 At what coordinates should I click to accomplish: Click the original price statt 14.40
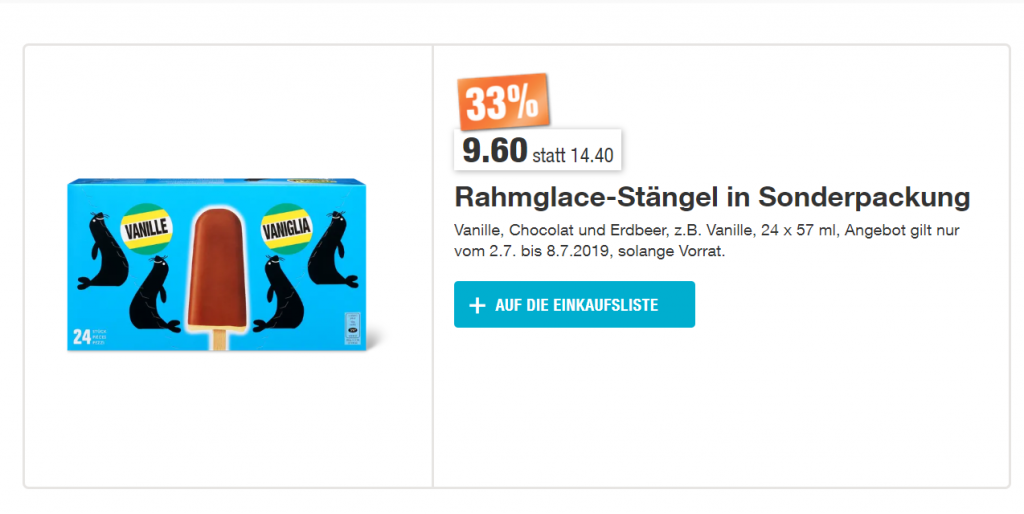click(x=573, y=155)
